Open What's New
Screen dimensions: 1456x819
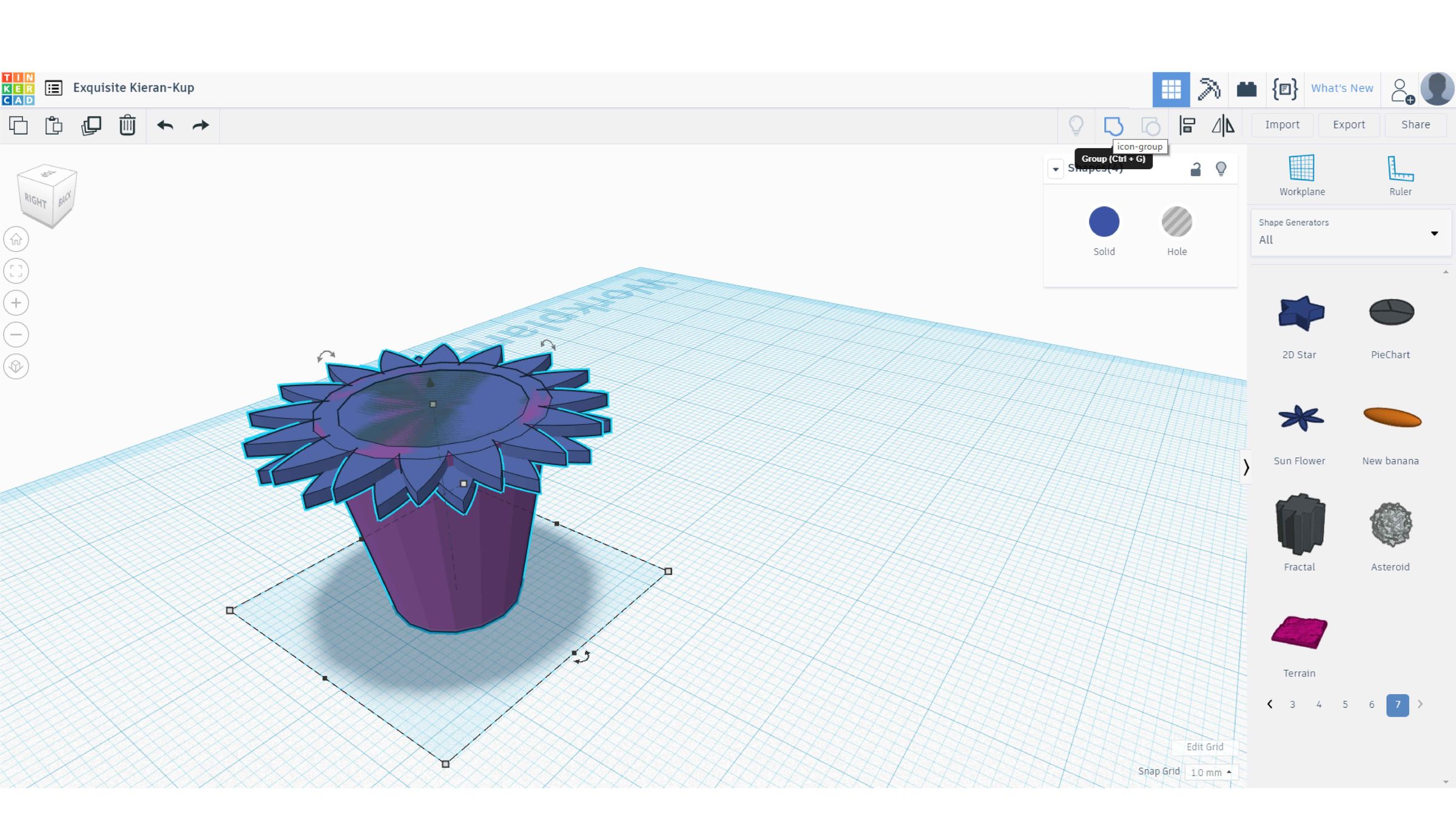coord(1342,88)
